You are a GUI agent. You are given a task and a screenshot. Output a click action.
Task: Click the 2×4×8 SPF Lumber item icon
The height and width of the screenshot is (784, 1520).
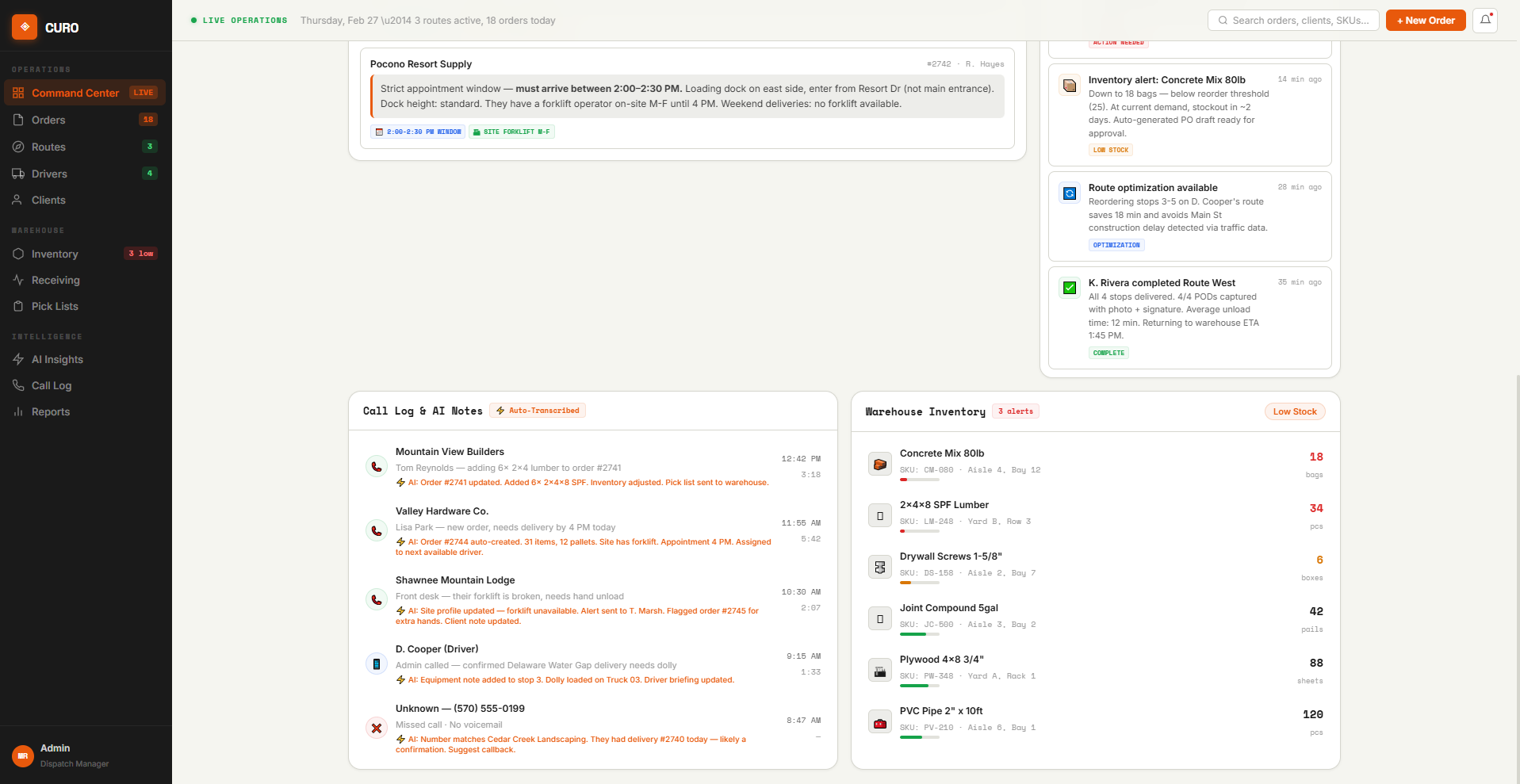click(880, 516)
